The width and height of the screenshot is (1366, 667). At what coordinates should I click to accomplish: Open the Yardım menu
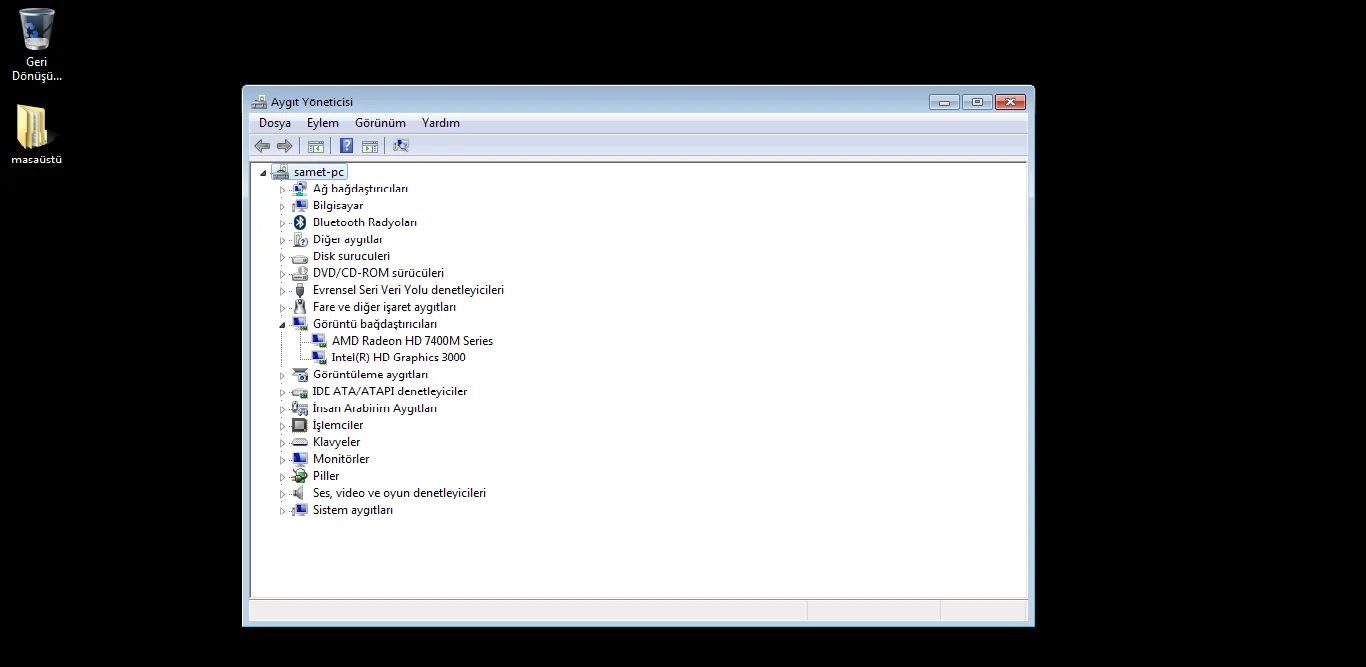coord(441,123)
